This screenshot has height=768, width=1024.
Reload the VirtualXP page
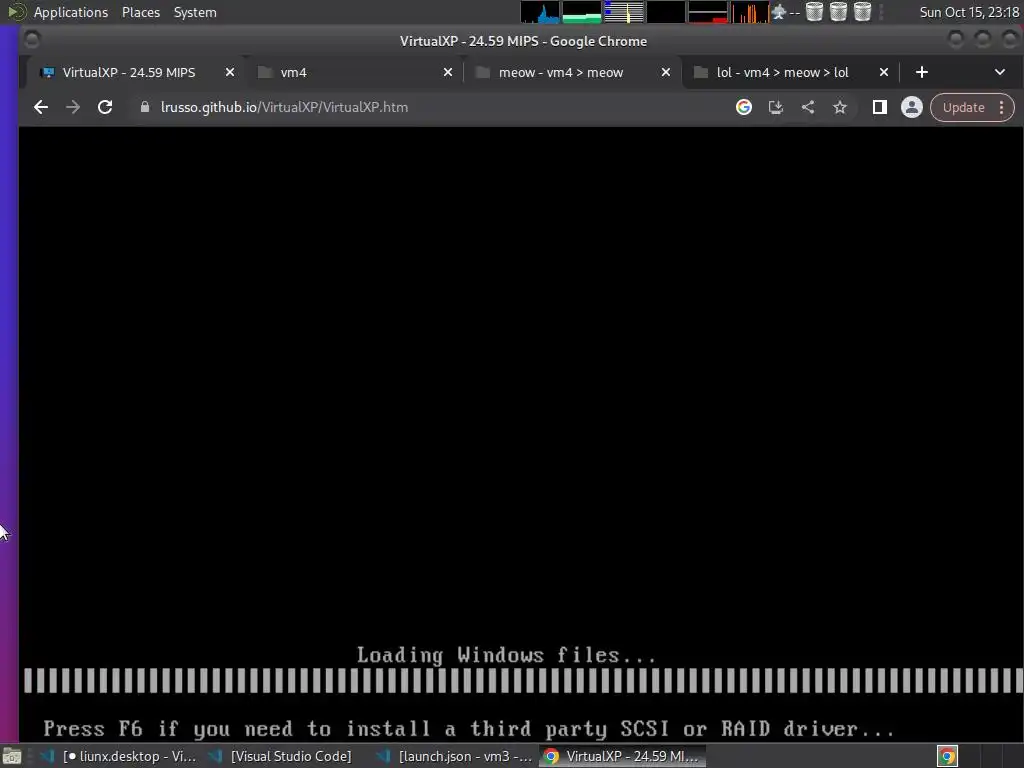(x=104, y=107)
